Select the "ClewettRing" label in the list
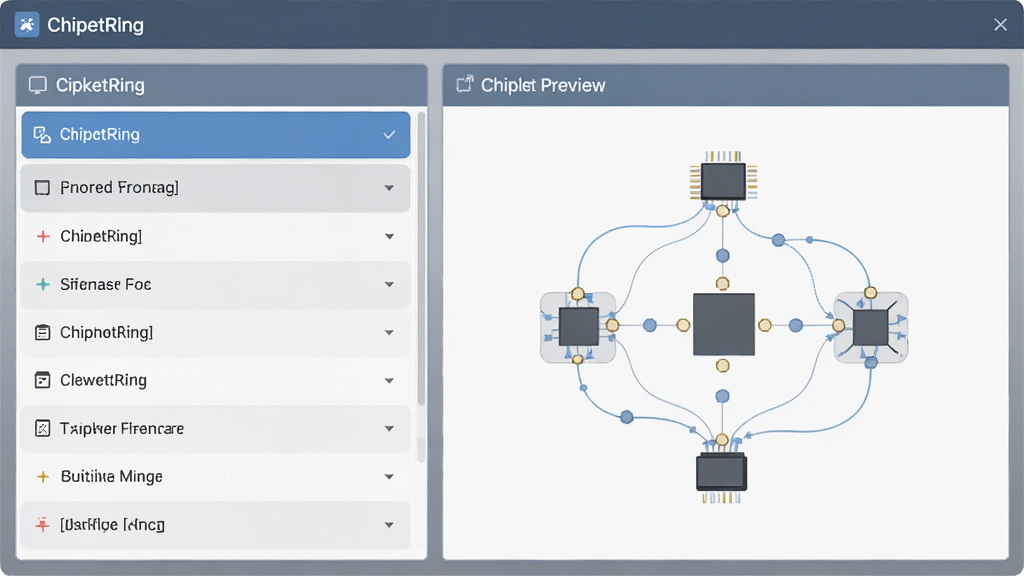Viewport: 1024px width, 576px height. (x=103, y=380)
